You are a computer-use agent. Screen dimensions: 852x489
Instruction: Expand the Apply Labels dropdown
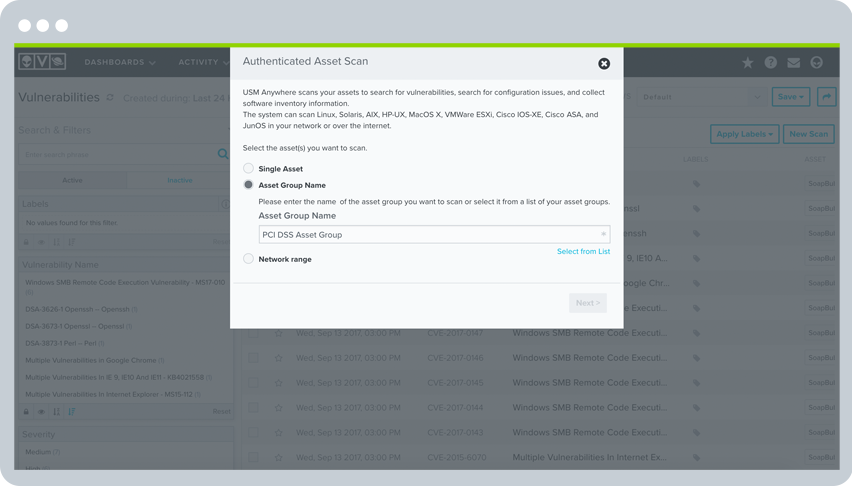(745, 134)
